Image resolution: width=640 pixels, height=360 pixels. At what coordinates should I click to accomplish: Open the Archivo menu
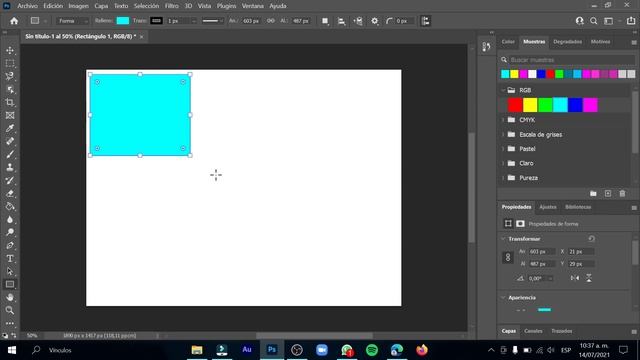click(x=27, y=6)
